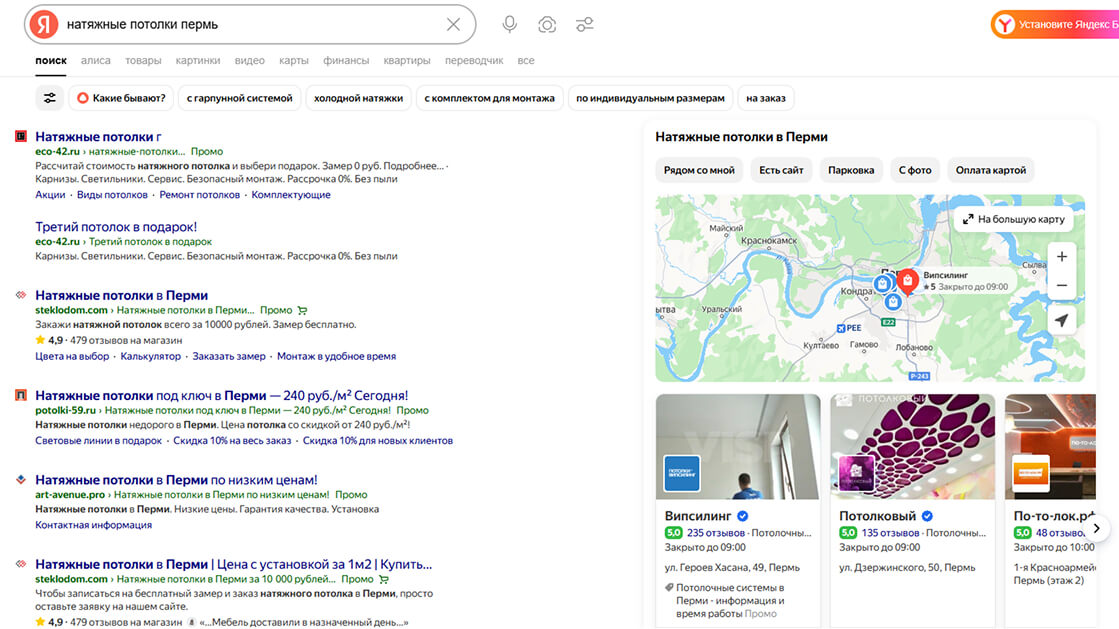Click the Випсилинг verified checkmark badge
Viewport: 1119px width, 629px height.
point(743,516)
